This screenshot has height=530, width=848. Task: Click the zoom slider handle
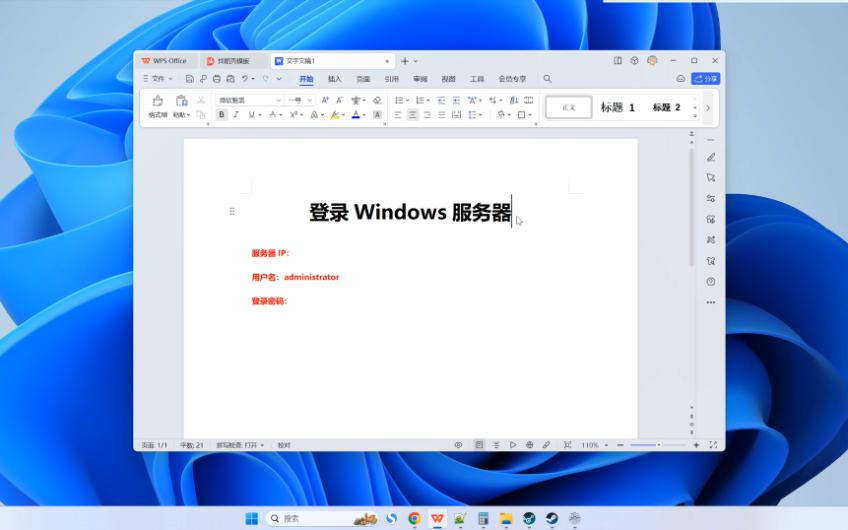(x=659, y=445)
